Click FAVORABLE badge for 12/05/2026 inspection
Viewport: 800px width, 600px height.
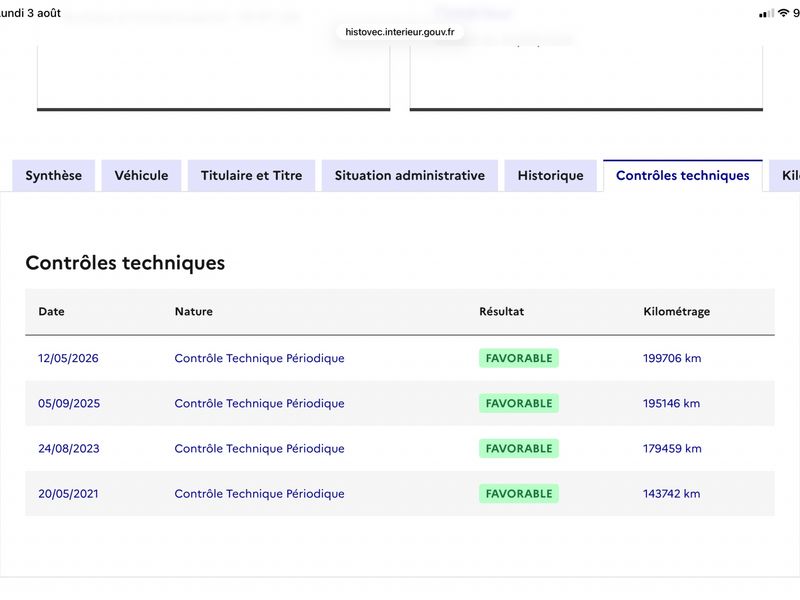[x=519, y=358]
